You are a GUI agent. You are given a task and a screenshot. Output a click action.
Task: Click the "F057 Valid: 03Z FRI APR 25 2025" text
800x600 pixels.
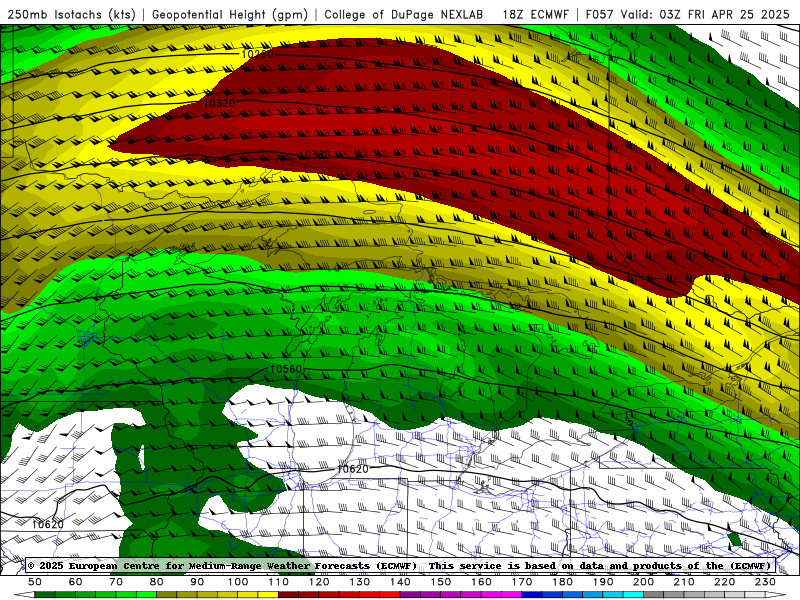[687, 14]
